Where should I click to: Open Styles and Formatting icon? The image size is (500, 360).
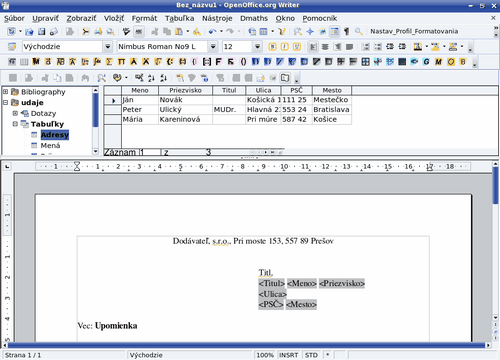pyautogui.click(x=12, y=47)
